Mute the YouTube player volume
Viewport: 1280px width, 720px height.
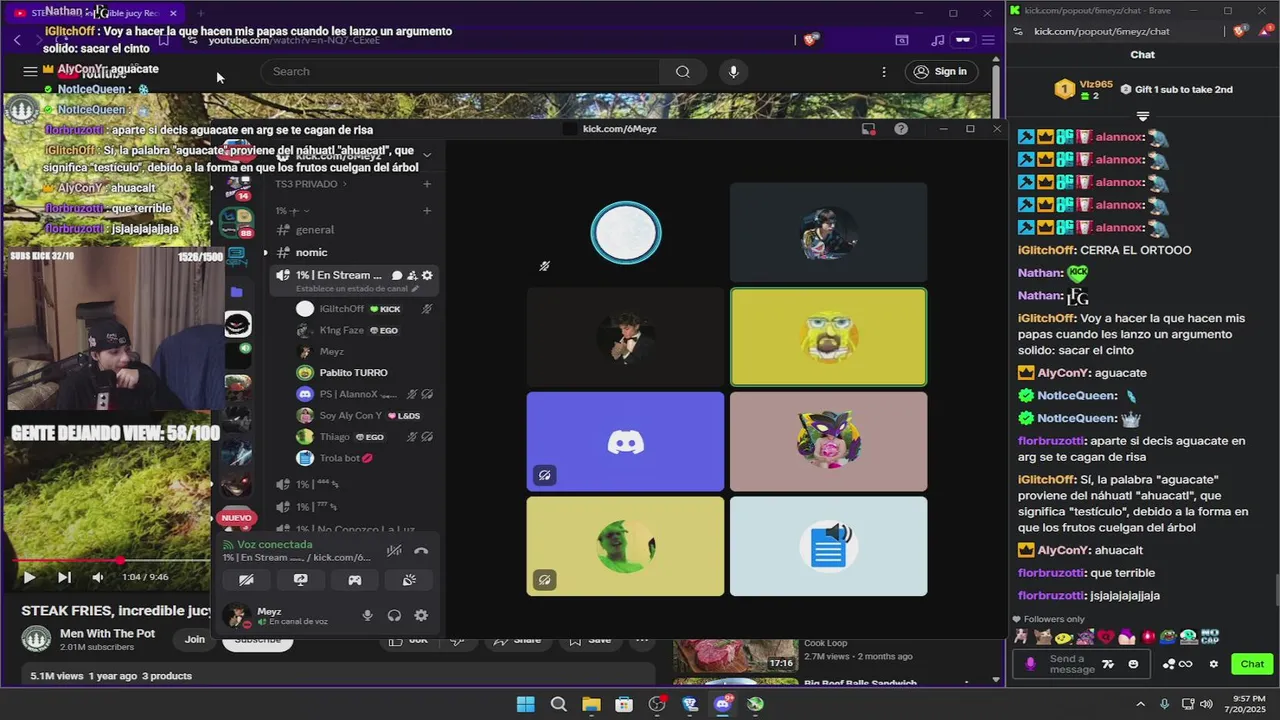pos(98,577)
